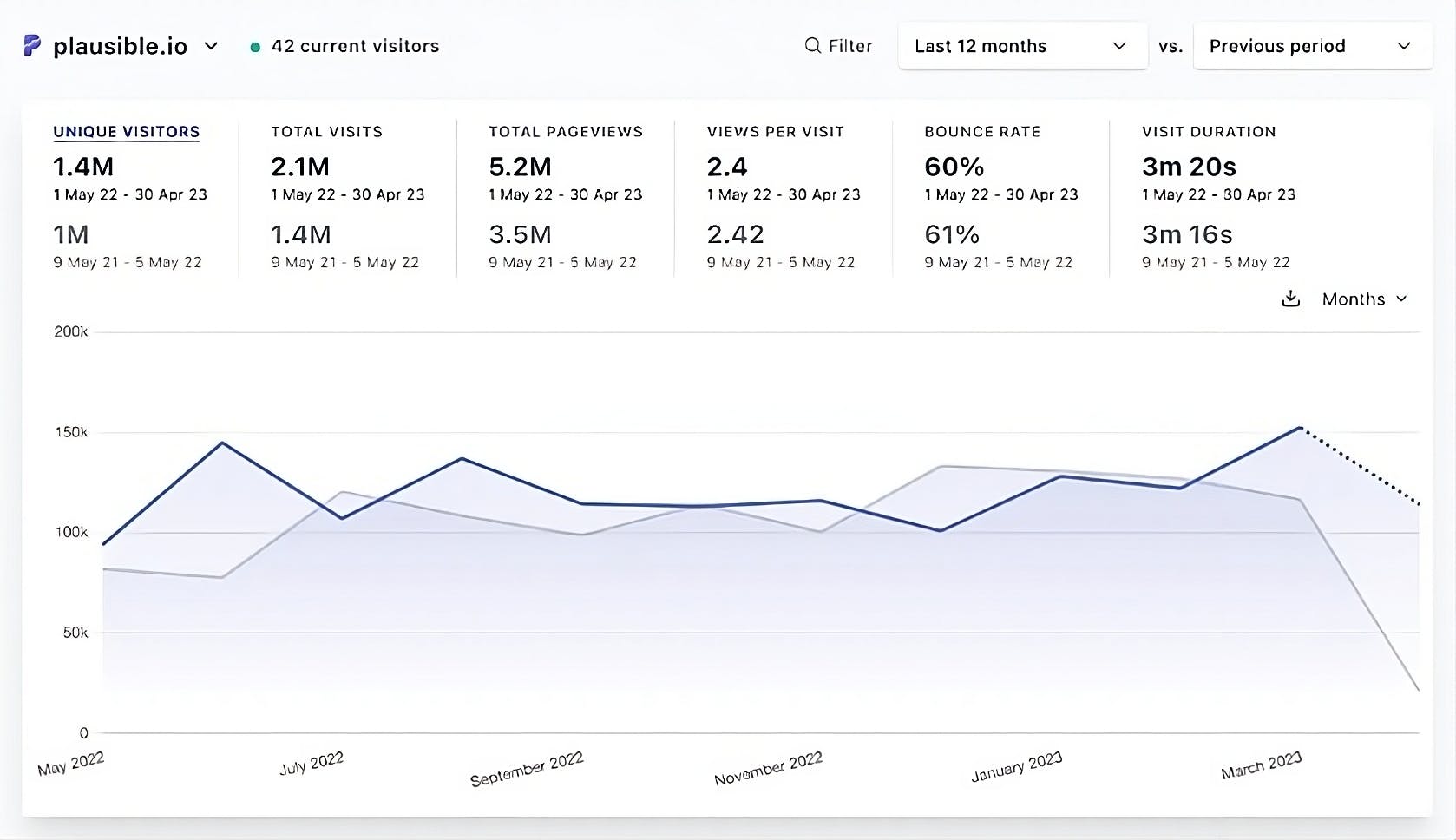
Task: Open the Previous period comparison dropdown
Action: [1310, 46]
